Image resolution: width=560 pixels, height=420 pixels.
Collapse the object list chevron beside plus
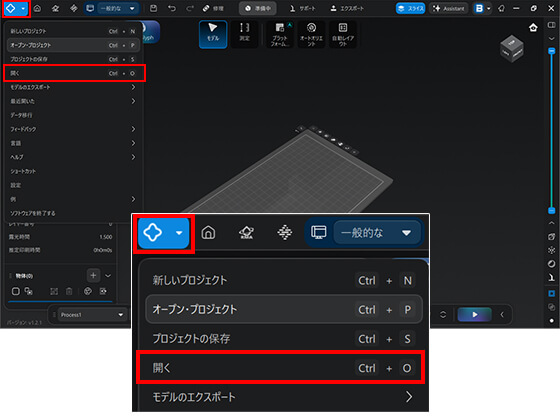point(108,276)
